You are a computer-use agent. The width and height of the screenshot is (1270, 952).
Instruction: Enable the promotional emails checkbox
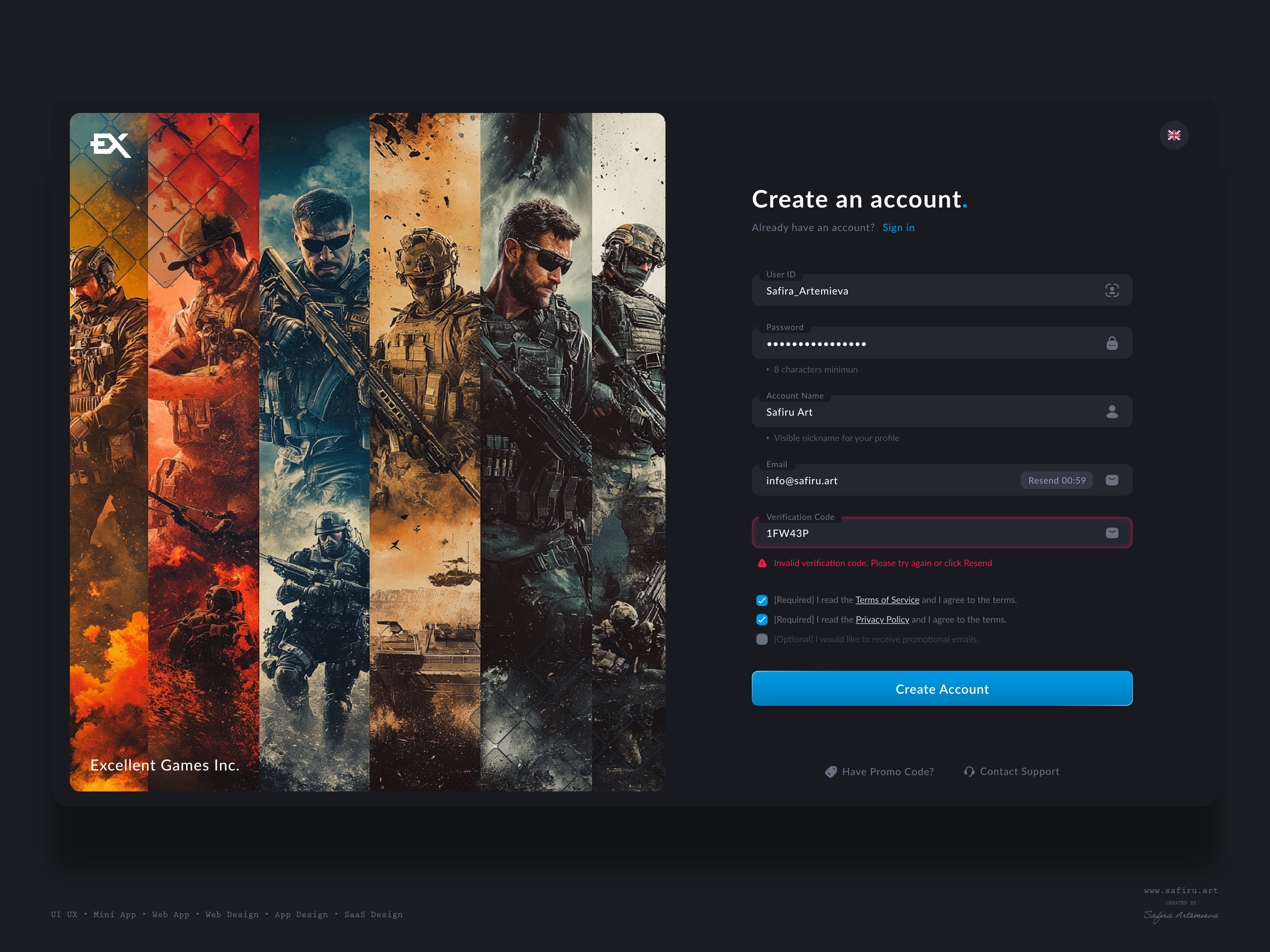tap(762, 639)
